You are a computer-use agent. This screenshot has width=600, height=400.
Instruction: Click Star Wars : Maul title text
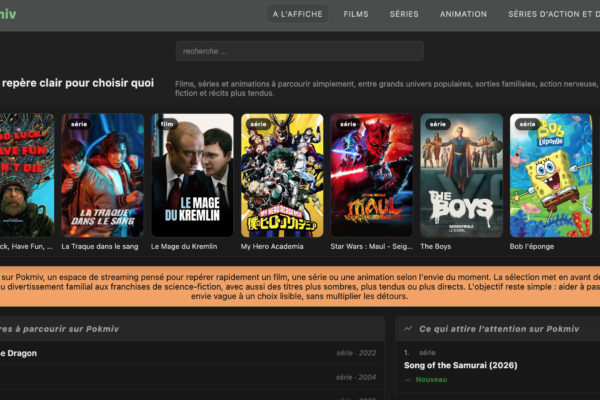(x=372, y=247)
